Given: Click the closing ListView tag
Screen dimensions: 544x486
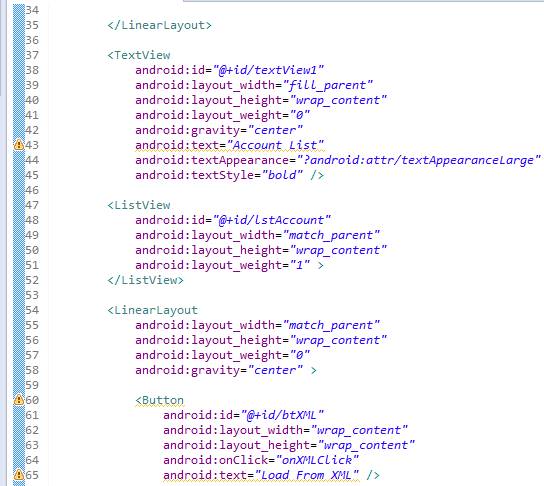Looking at the screenshot, I should tap(145, 280).
